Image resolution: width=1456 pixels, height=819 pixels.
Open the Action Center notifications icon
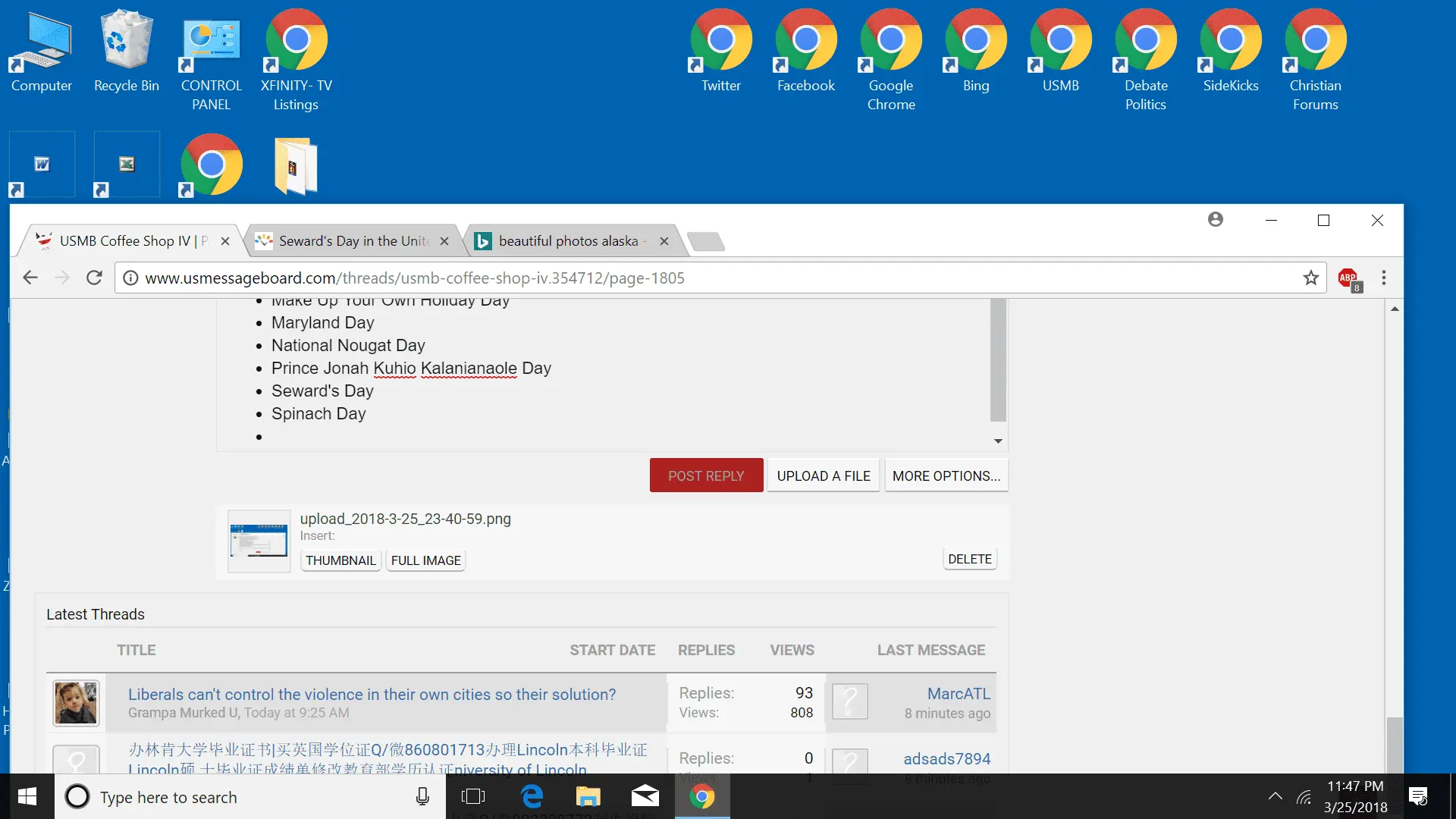coord(1418,796)
